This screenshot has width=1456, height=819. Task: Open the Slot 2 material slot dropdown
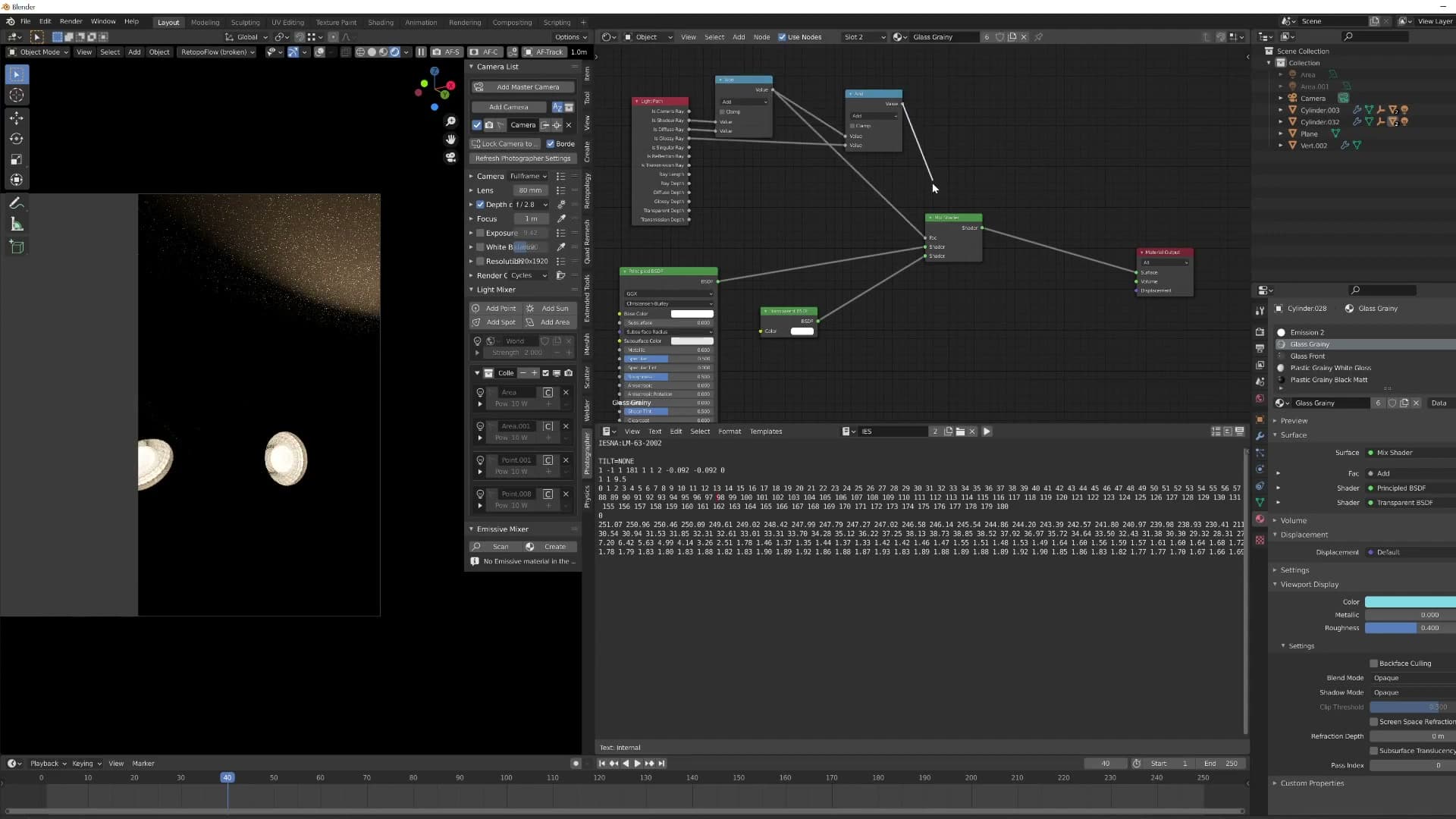point(864,37)
